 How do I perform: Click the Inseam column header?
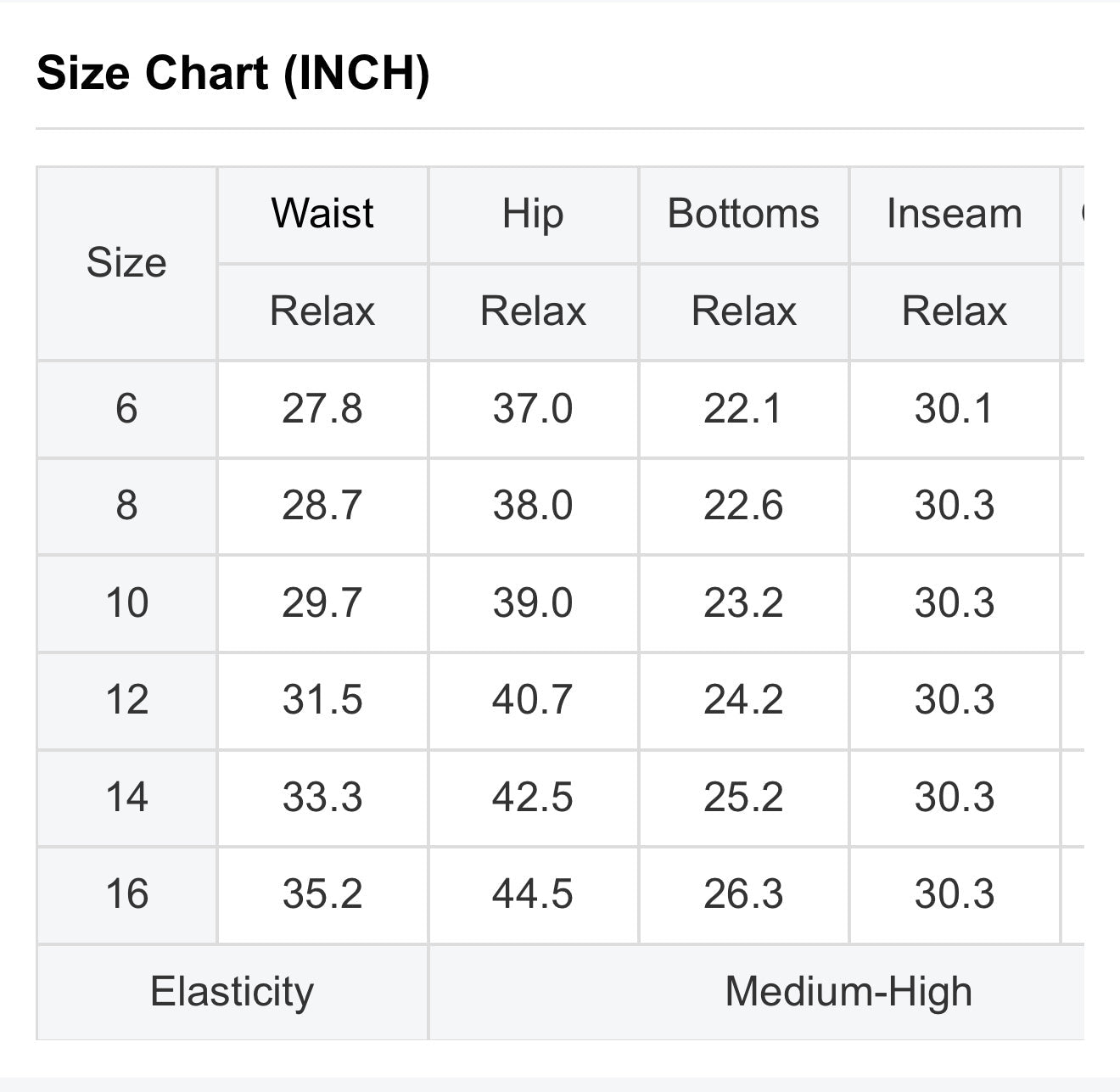pyautogui.click(x=955, y=213)
